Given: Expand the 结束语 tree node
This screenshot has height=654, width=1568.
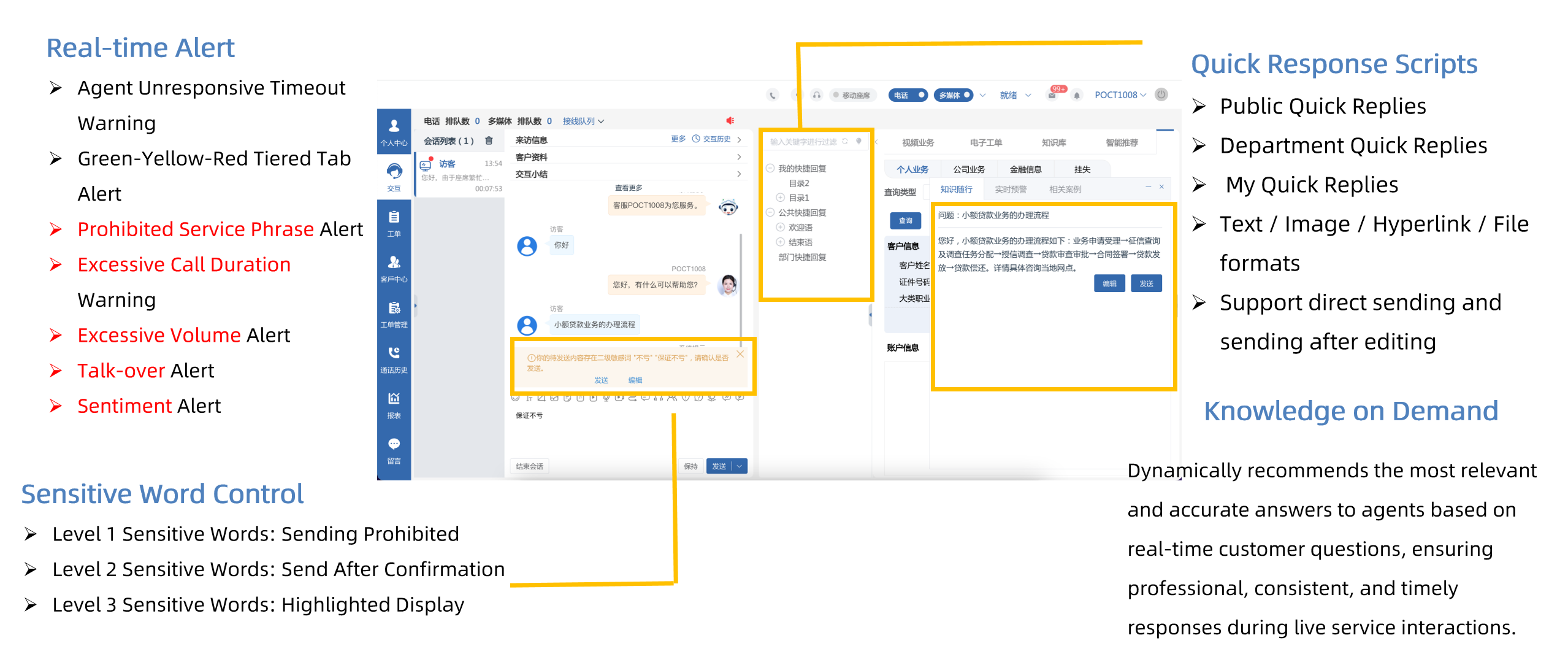Looking at the screenshot, I should coord(781,242).
